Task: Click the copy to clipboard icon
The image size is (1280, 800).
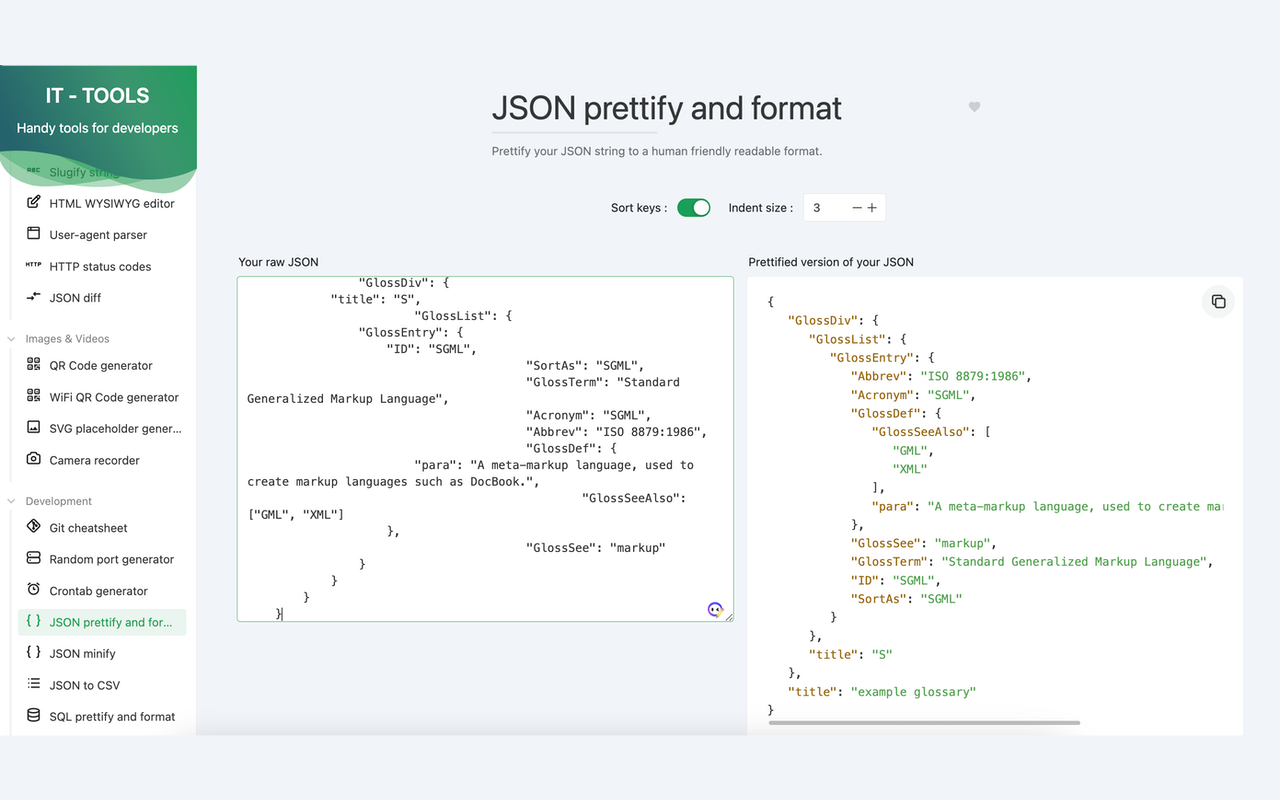Action: tap(1218, 302)
